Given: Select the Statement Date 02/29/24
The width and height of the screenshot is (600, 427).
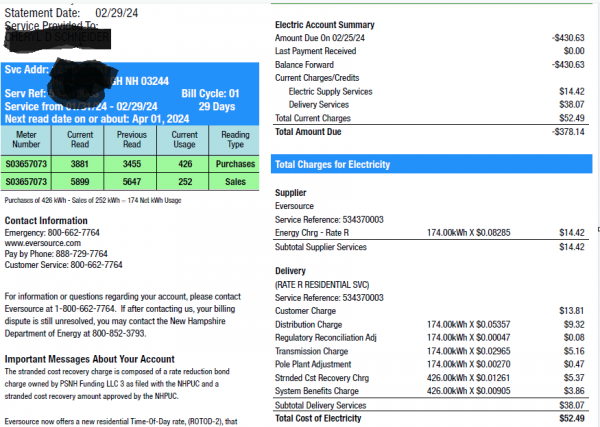Looking at the screenshot, I should click(116, 13).
